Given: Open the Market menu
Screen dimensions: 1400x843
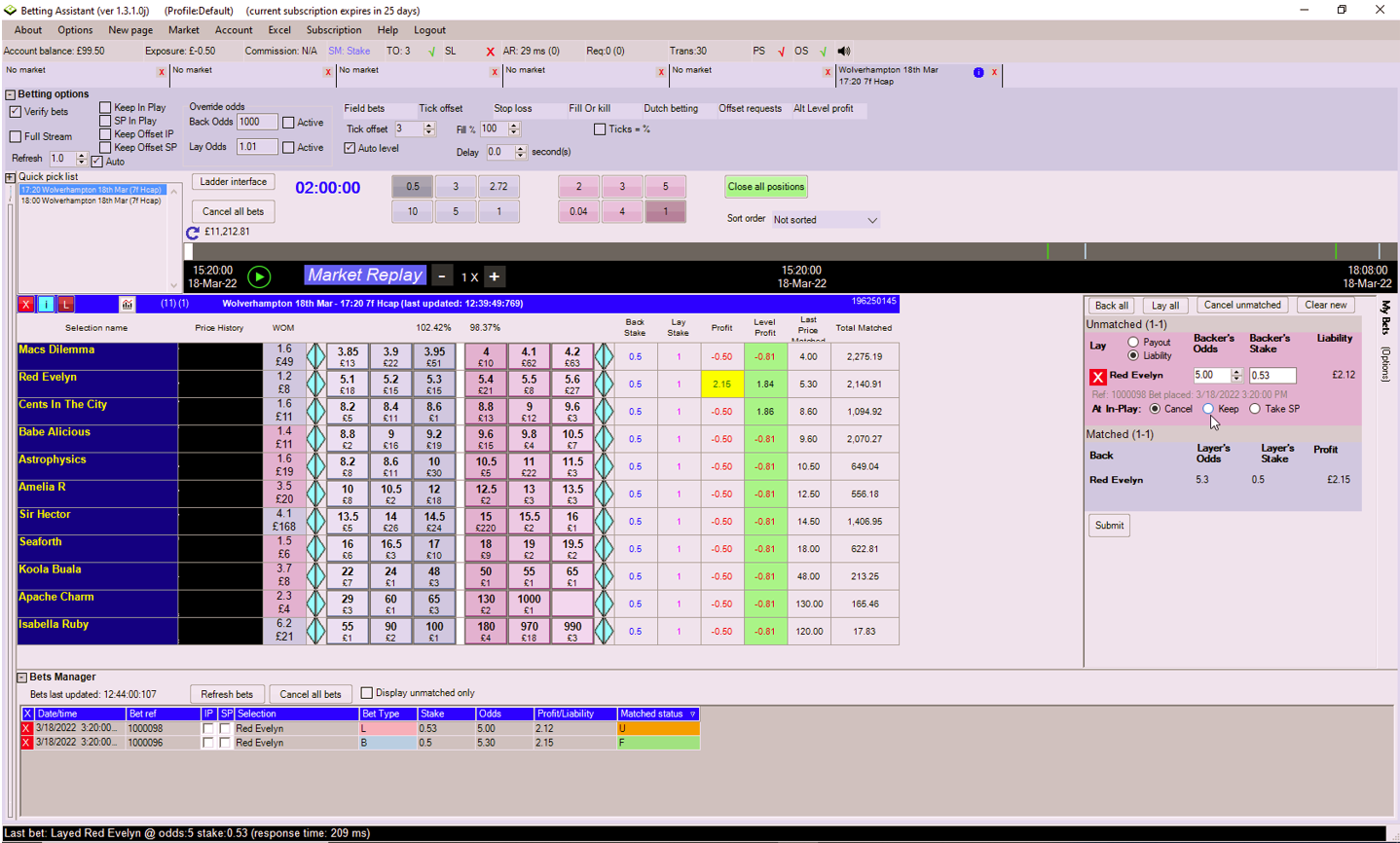Looking at the screenshot, I should click(x=184, y=30).
